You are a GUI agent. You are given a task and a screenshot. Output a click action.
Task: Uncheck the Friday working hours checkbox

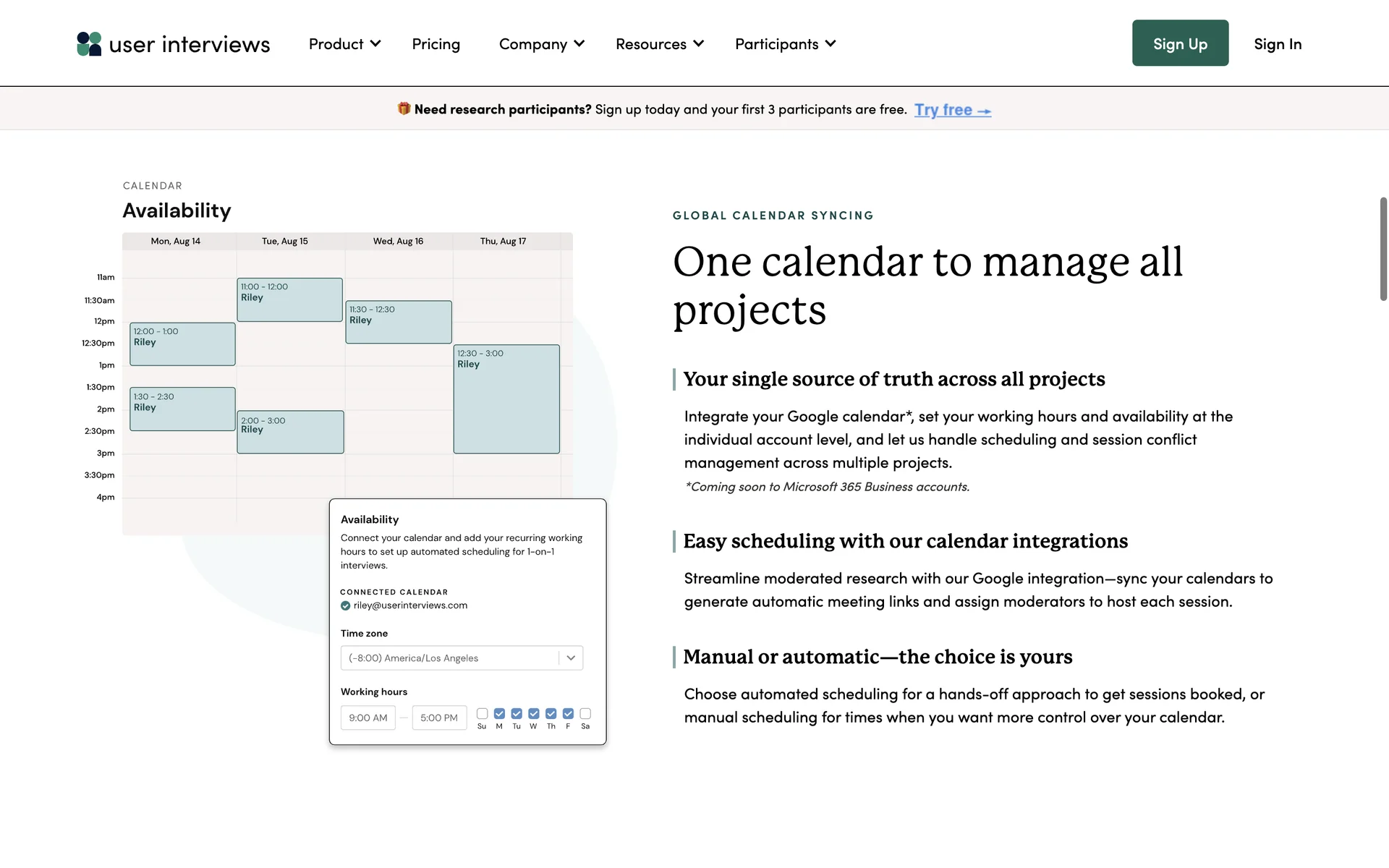(568, 714)
